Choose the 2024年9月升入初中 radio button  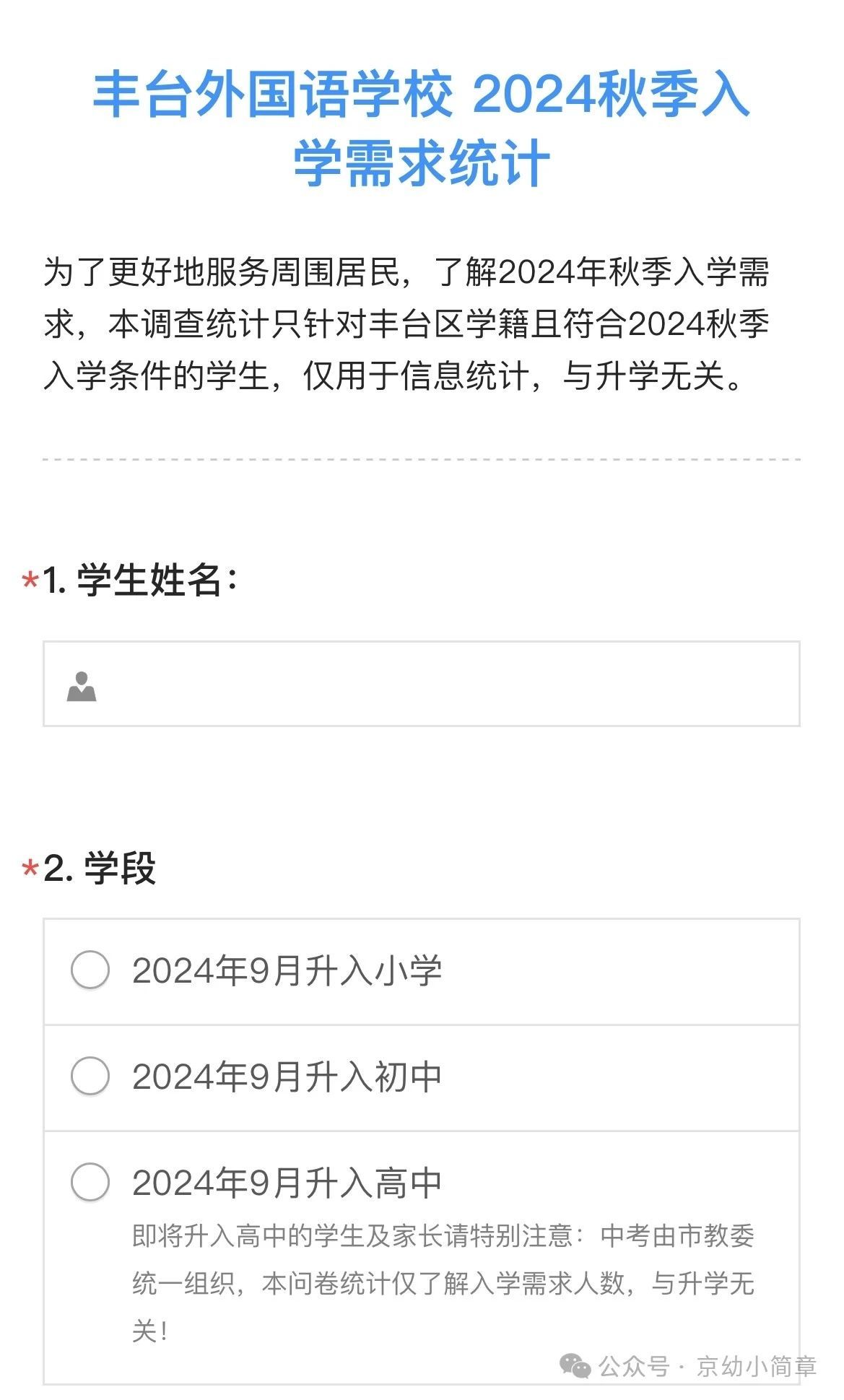coord(90,1076)
